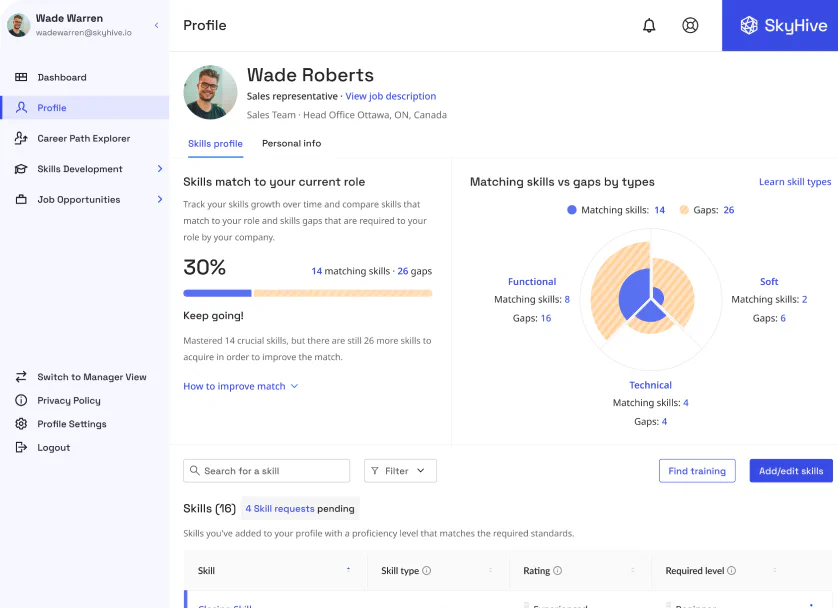The image size is (838, 608).
Task: Open the Dashboard page
Action: point(62,77)
